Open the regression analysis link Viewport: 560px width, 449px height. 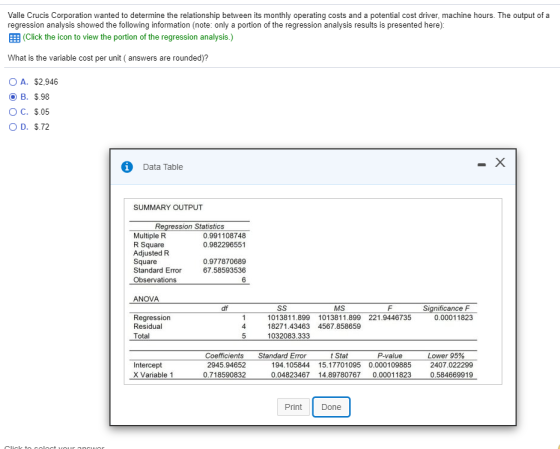click(128, 37)
